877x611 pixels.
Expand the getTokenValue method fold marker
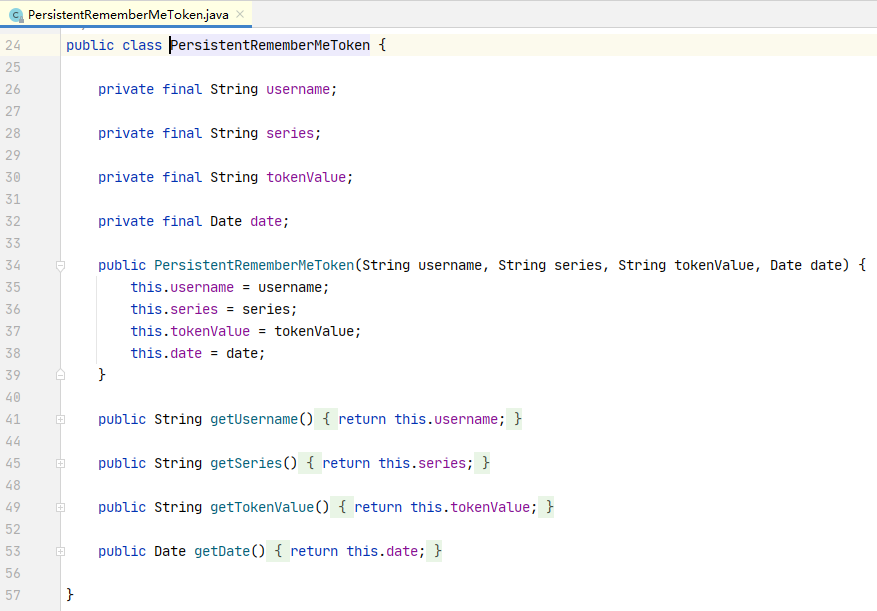pyautogui.click(x=60, y=507)
